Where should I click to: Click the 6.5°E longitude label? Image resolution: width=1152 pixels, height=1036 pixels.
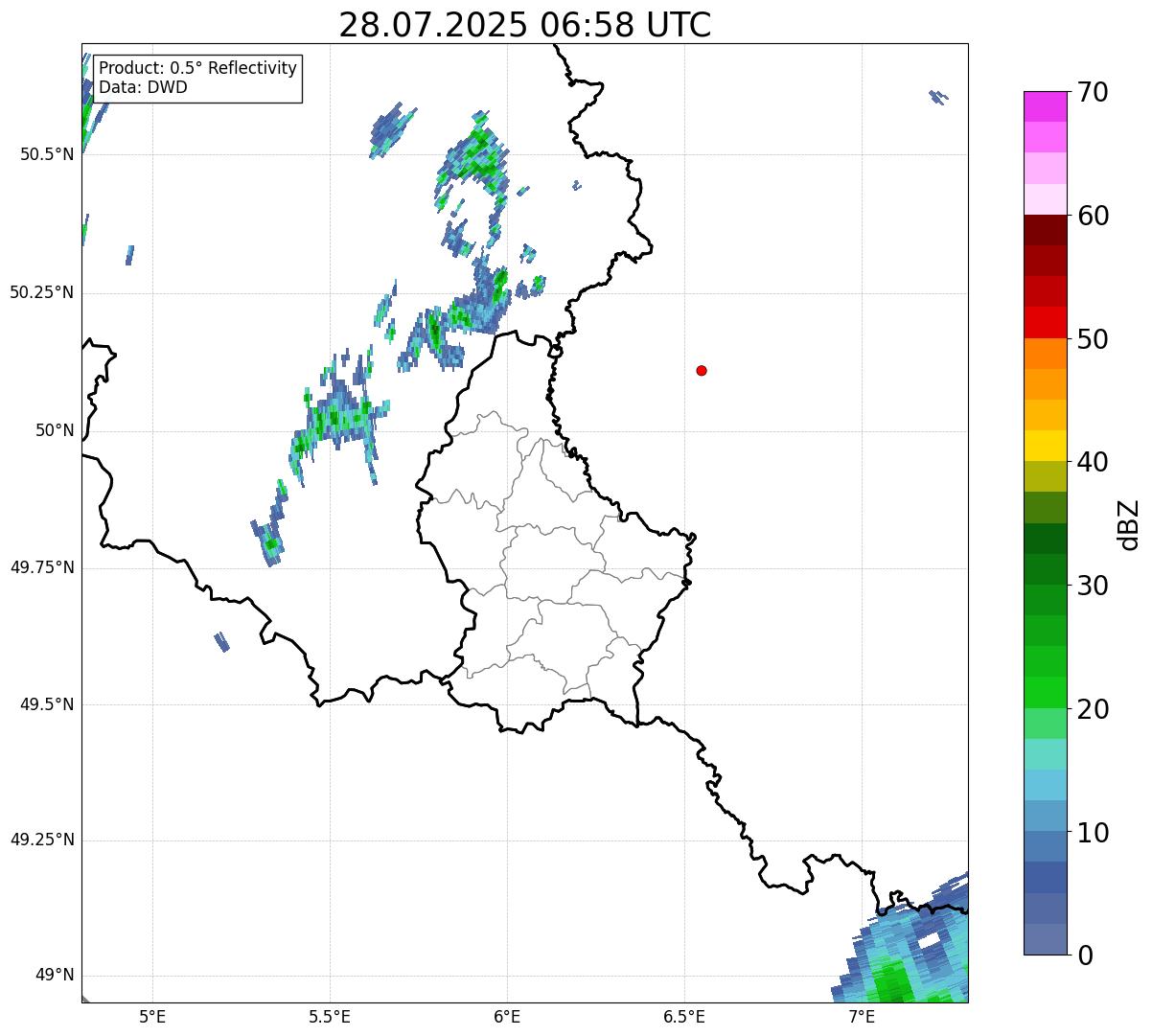pyautogui.click(x=684, y=1016)
